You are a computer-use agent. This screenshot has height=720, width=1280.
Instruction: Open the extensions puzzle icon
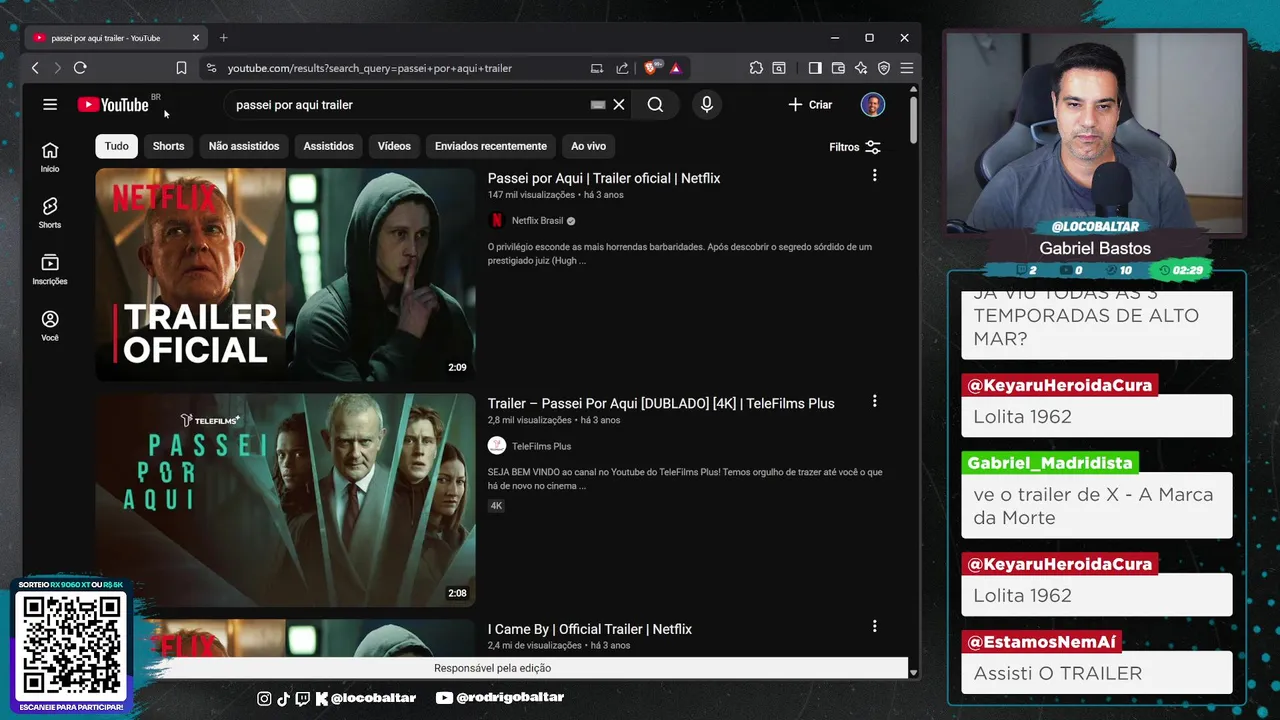pyautogui.click(x=756, y=68)
